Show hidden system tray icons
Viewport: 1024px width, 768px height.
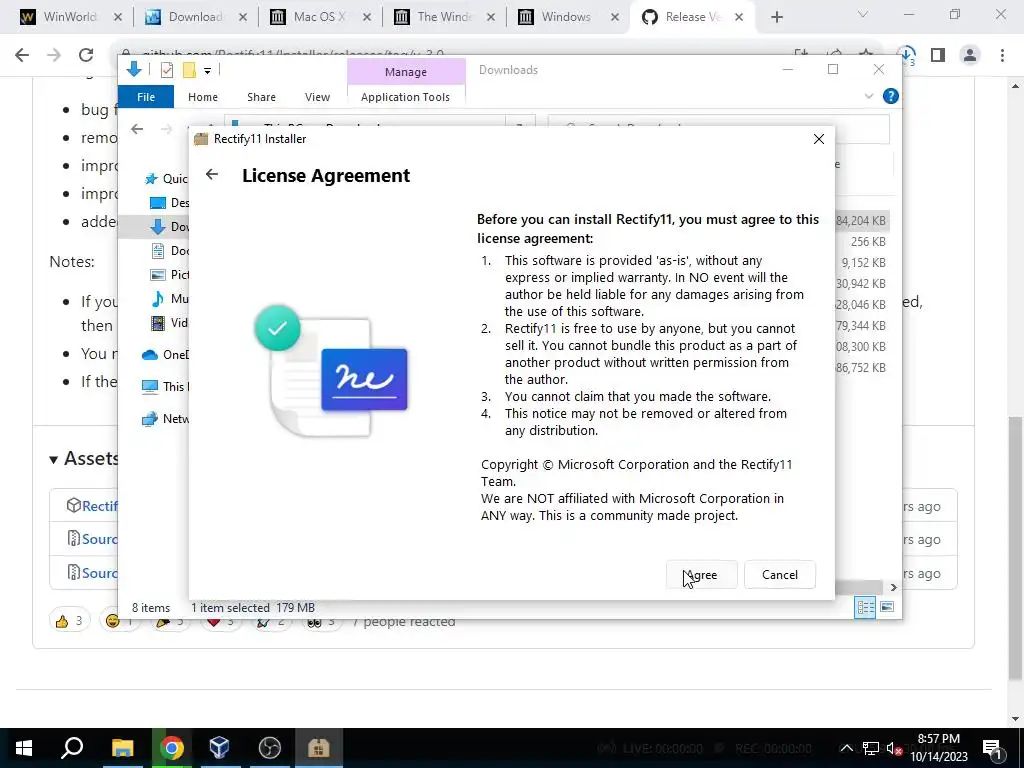(x=846, y=748)
